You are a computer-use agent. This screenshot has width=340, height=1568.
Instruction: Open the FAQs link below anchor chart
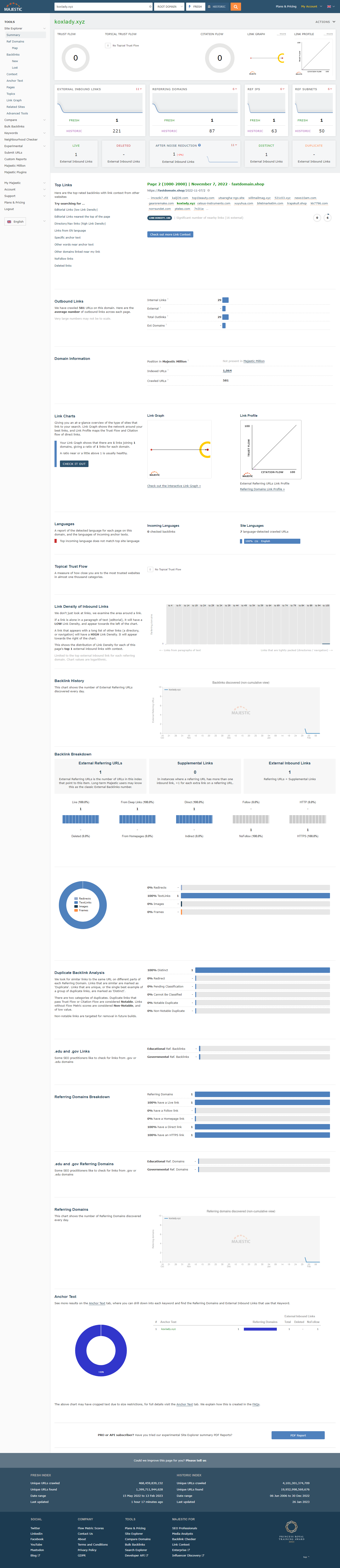pyautogui.click(x=256, y=1404)
